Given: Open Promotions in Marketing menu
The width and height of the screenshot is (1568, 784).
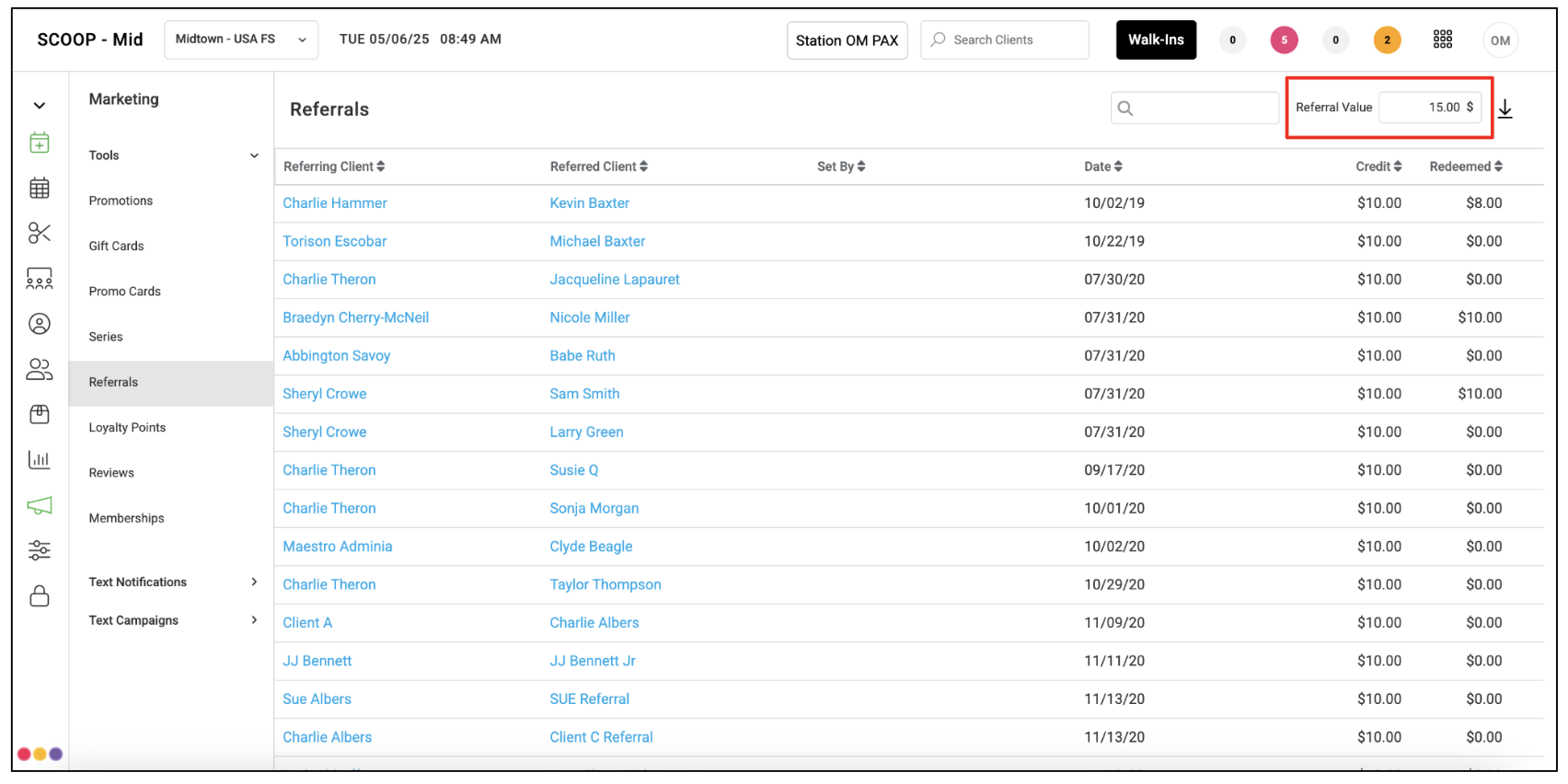Looking at the screenshot, I should (x=121, y=201).
